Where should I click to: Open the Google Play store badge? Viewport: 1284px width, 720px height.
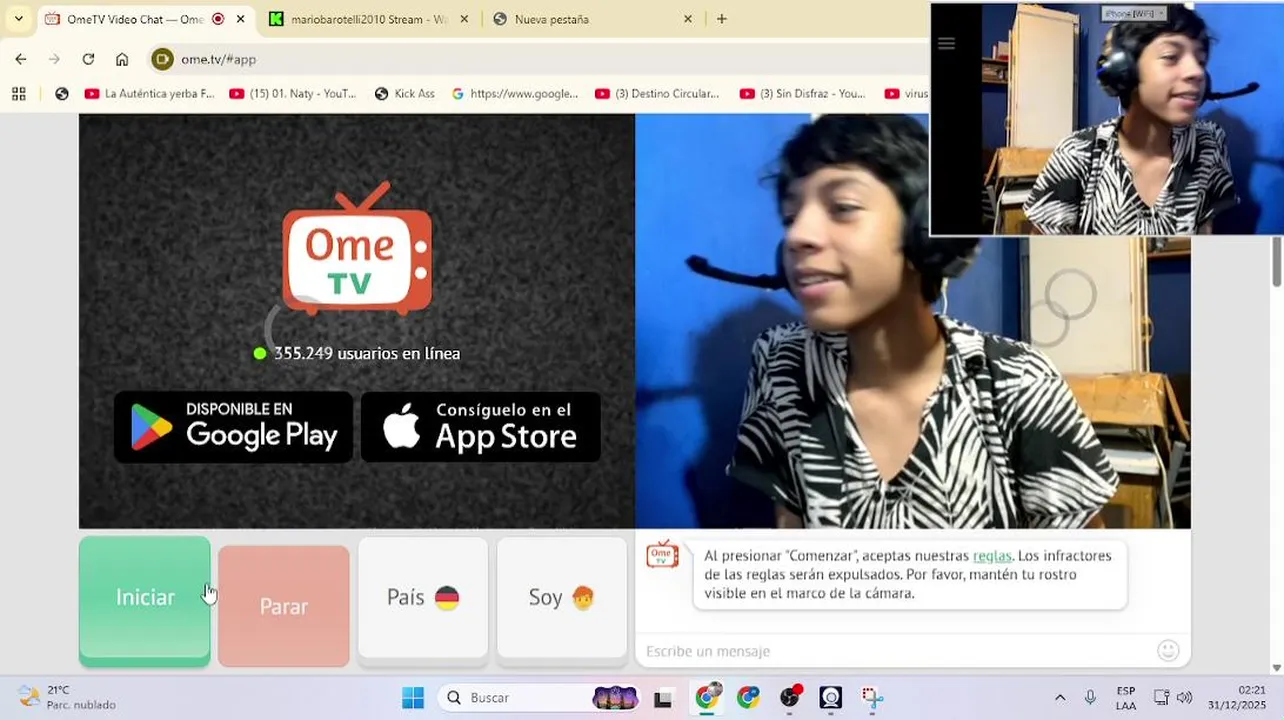pos(233,427)
